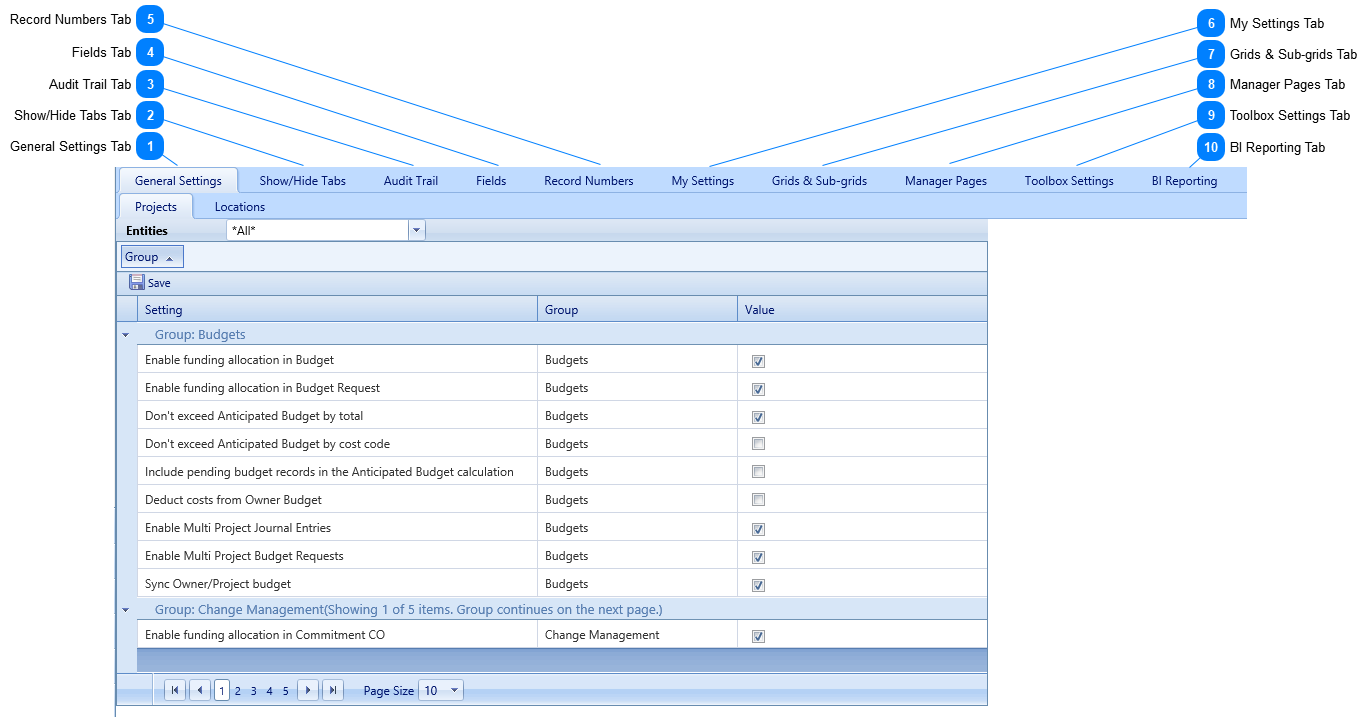The width and height of the screenshot is (1367, 720).
Task: Select 'Enable Multi Project Journal Entries' row
Action: tap(562, 527)
